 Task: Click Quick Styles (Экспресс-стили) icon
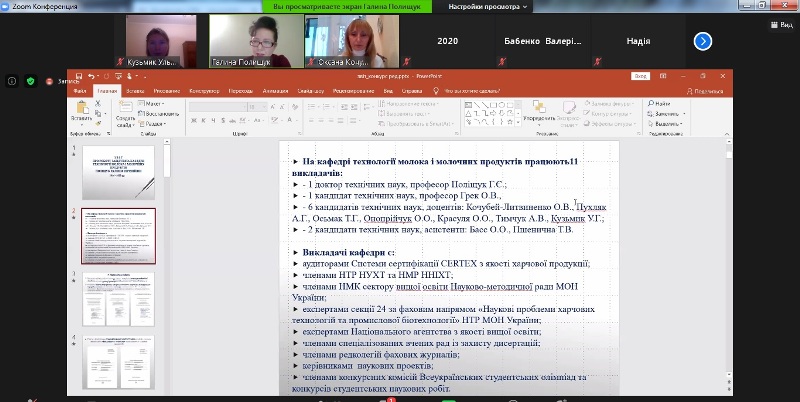568,113
